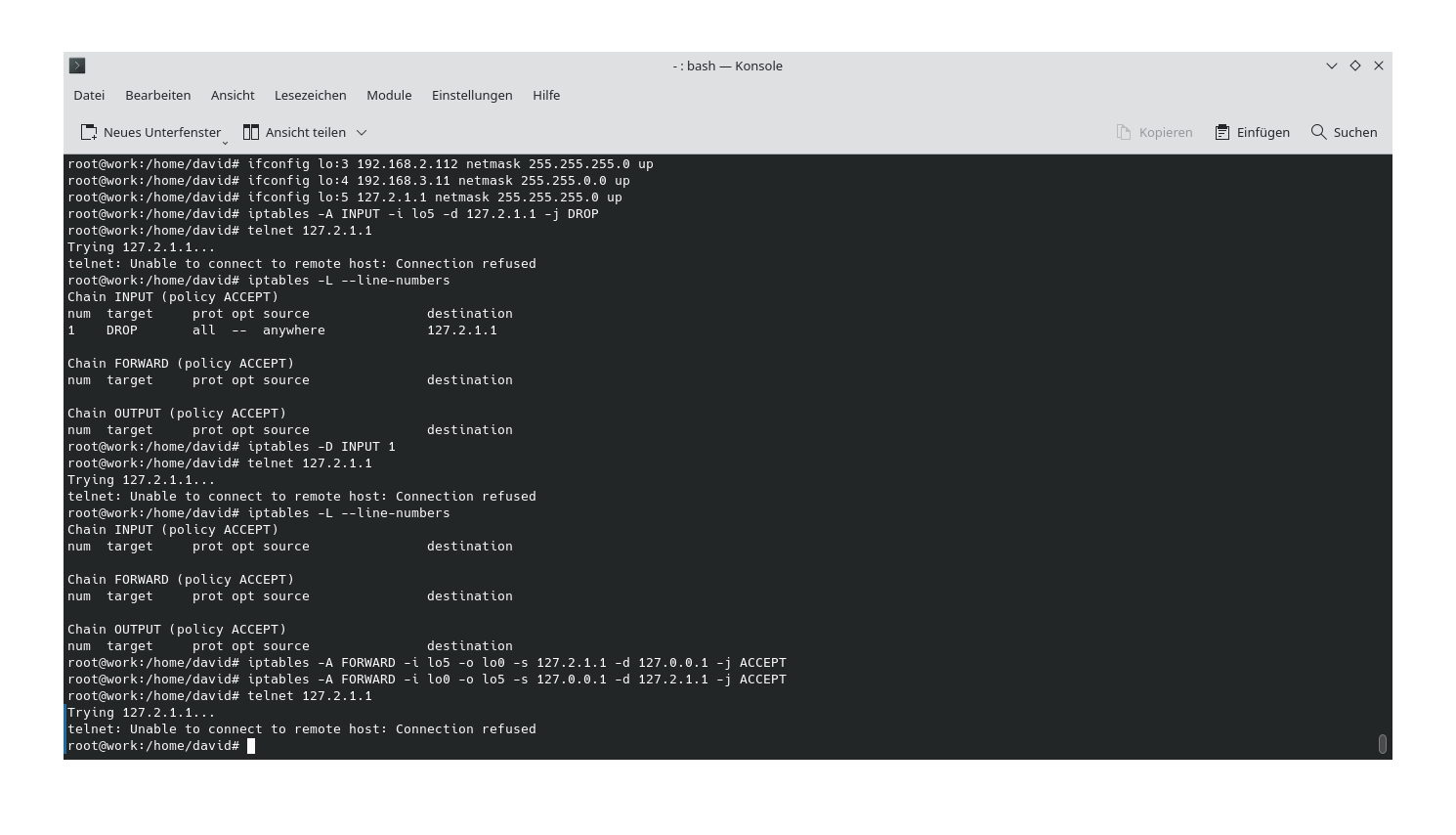The image size is (1456, 835).
Task: Click the Ansicht teilen split-view icon
Action: coord(249,131)
